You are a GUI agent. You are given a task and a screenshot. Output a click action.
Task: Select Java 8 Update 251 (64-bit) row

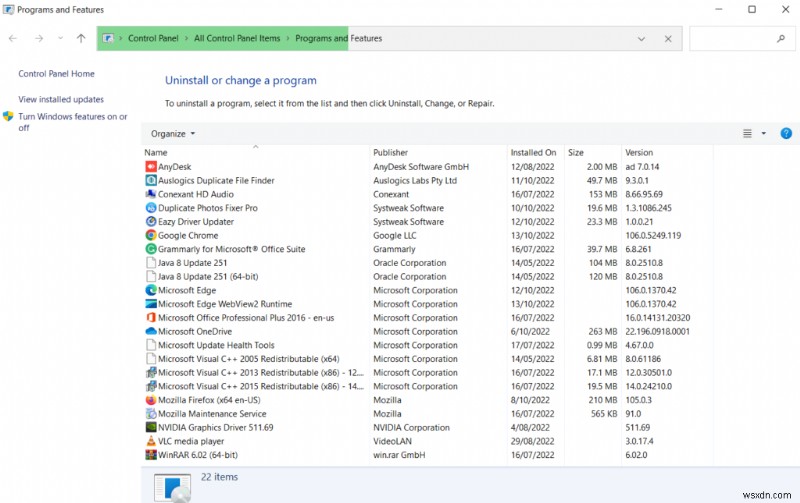tap(427, 276)
